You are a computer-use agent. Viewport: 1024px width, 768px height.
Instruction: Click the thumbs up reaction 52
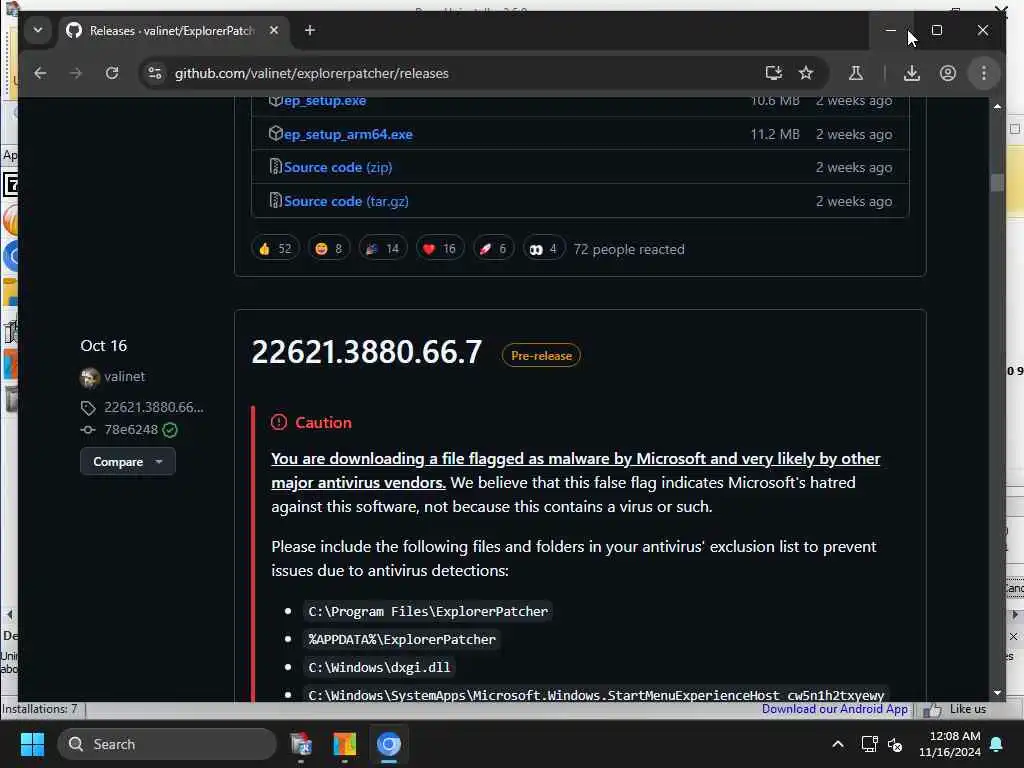click(275, 249)
